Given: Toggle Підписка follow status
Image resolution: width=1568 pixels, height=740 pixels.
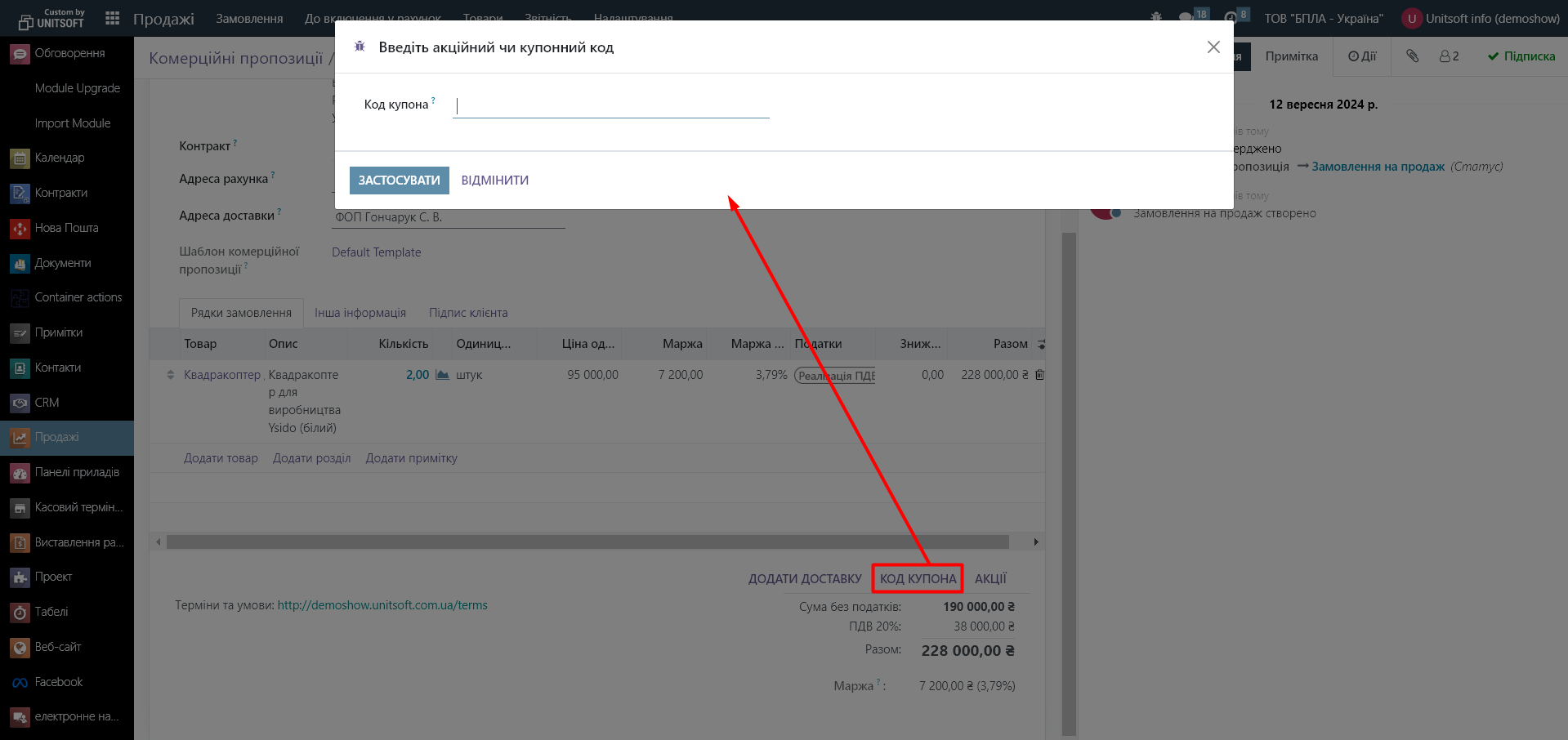Looking at the screenshot, I should pos(1521,56).
